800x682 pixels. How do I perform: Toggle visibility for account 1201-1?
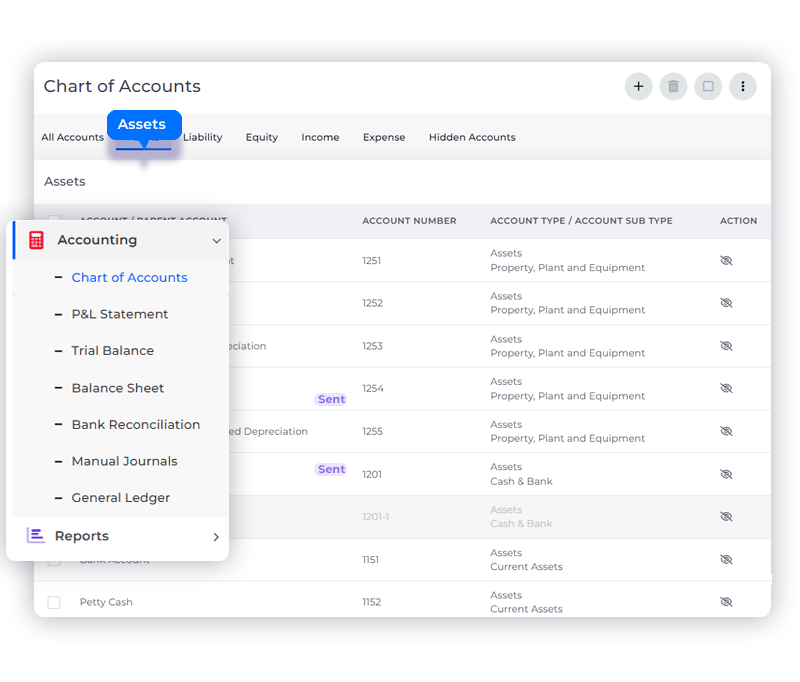pyautogui.click(x=726, y=517)
